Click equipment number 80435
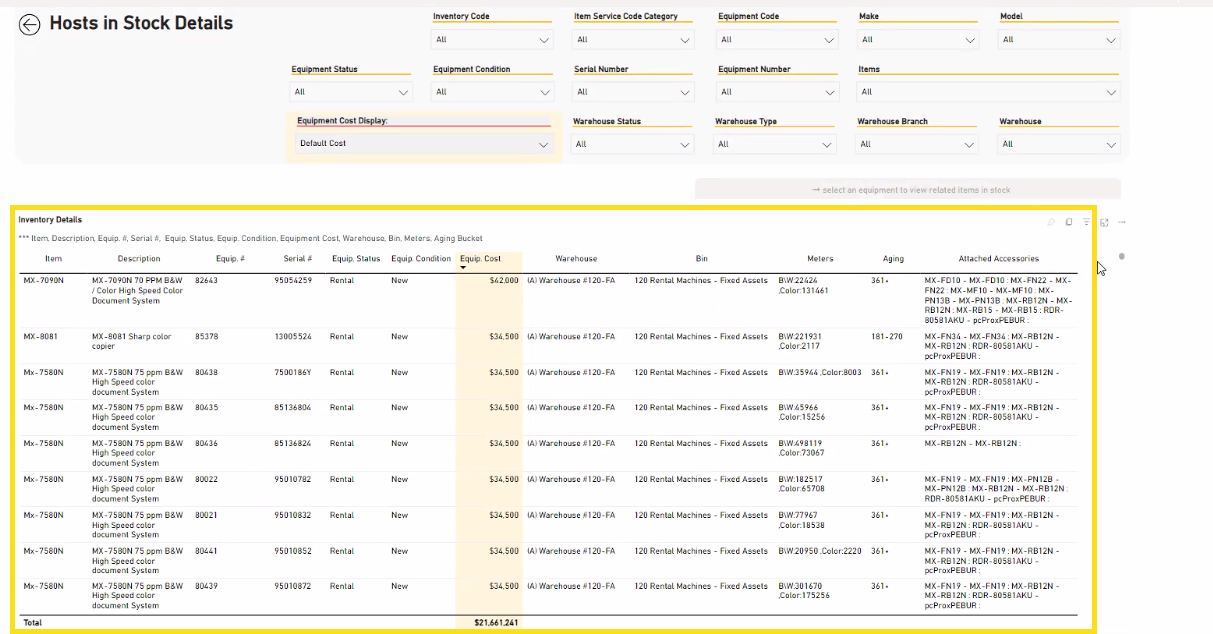Image resolution: width=1213 pixels, height=634 pixels. point(206,408)
